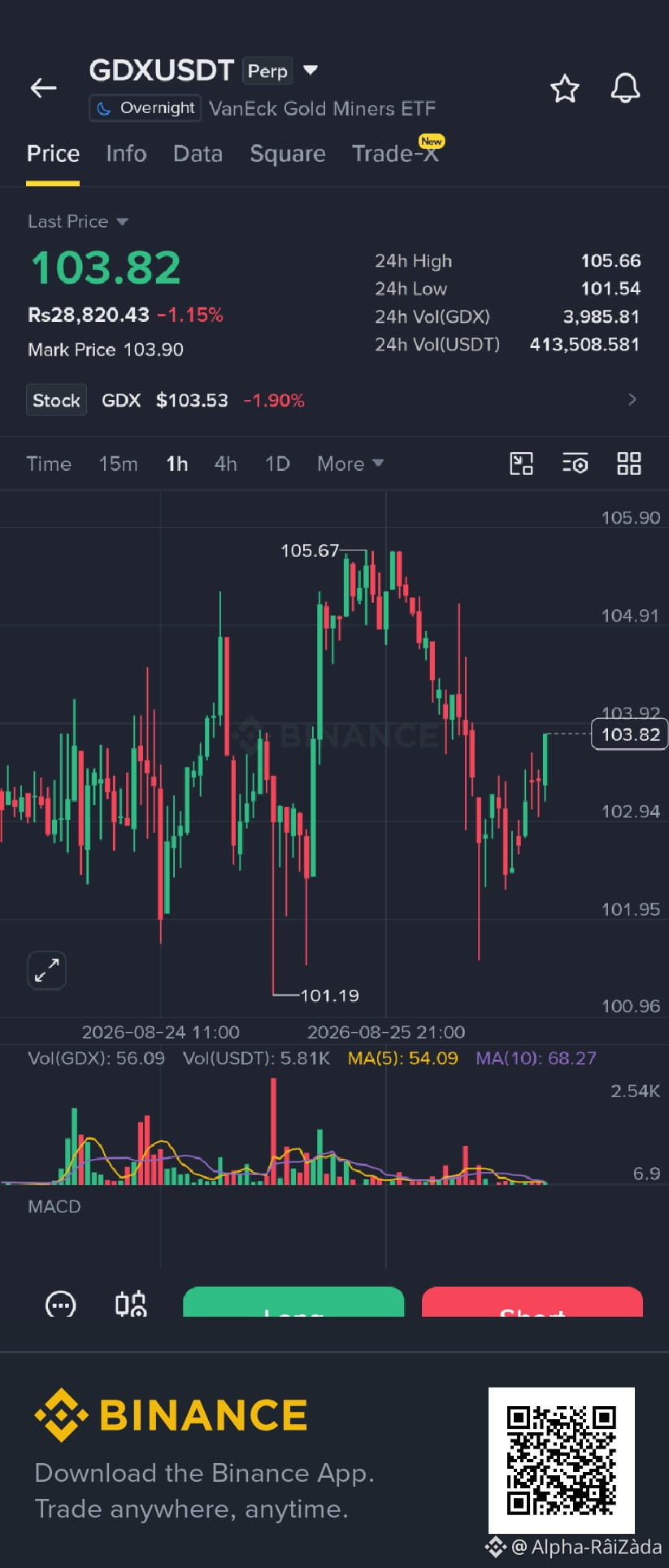The image size is (669, 1568).
Task: Open the more options ellipsis icon
Action: (60, 1304)
